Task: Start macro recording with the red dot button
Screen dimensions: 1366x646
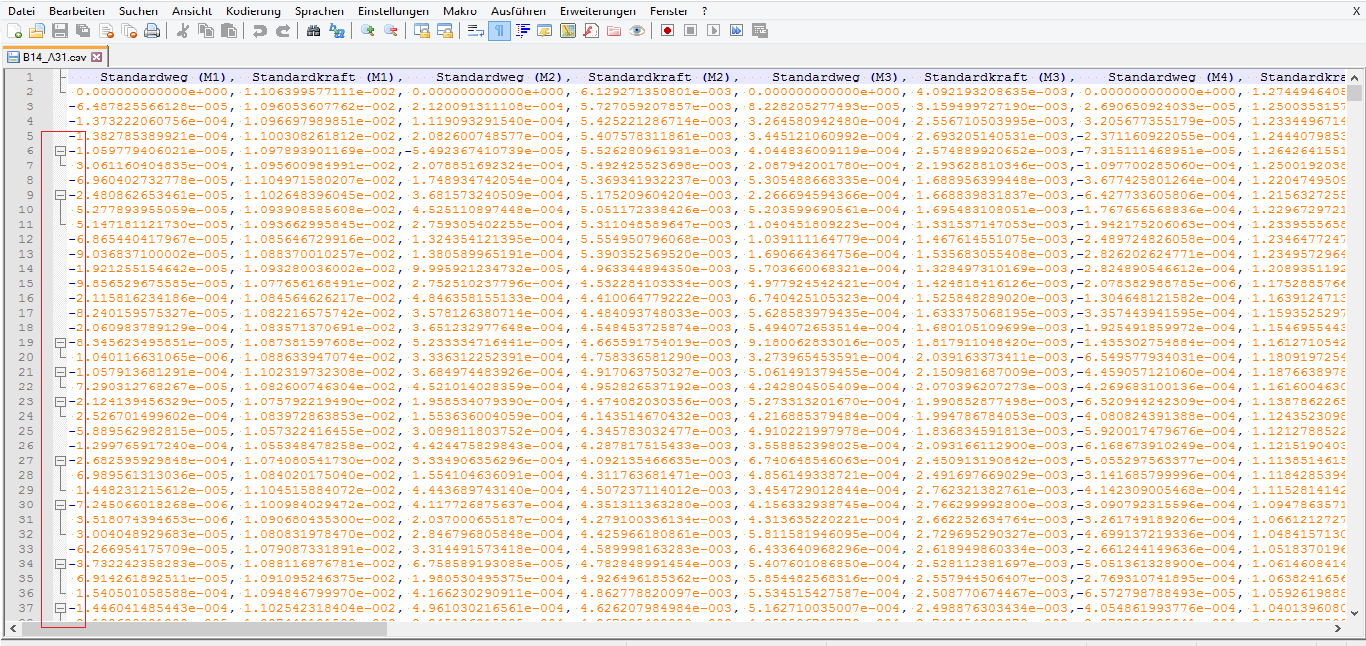Action: [667, 31]
